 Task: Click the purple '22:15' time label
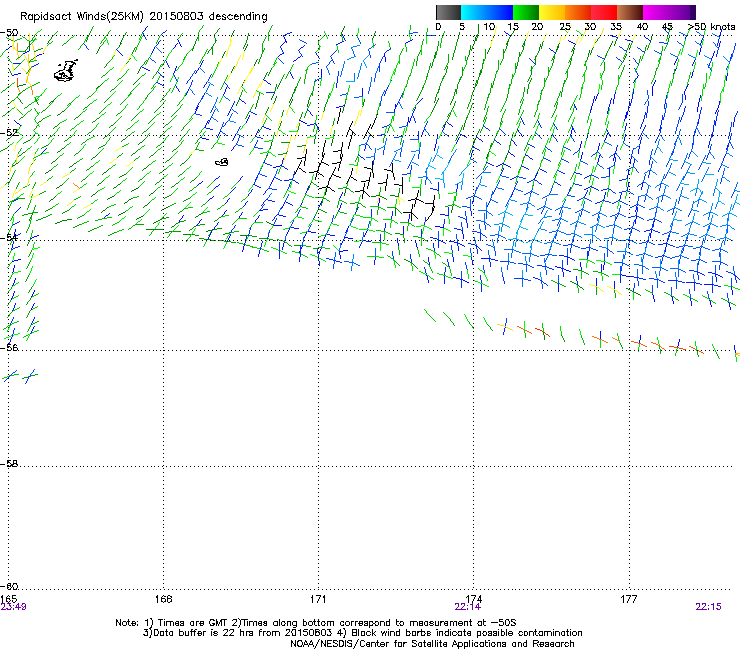click(x=708, y=607)
